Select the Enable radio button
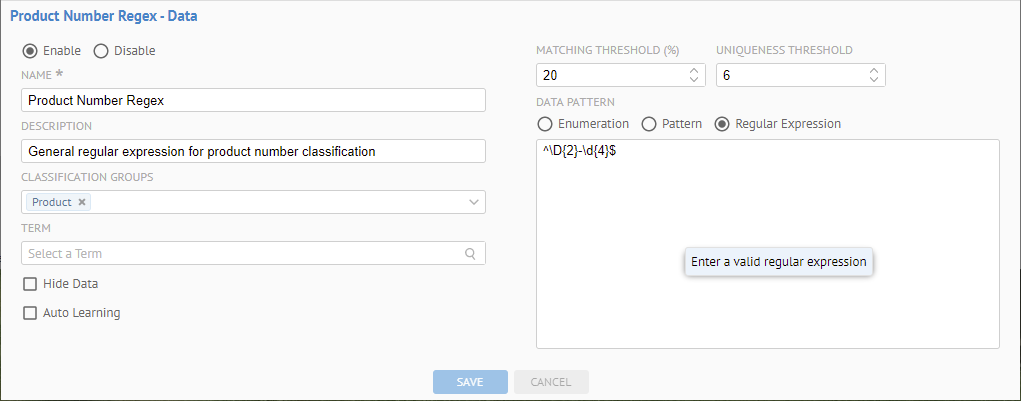Viewport: 1021px width, 401px height. click(x=30, y=51)
